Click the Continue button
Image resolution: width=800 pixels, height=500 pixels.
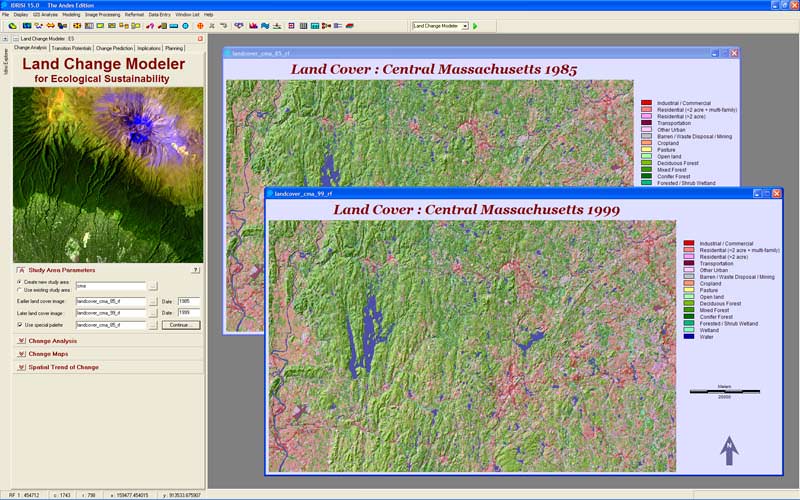click(181, 325)
